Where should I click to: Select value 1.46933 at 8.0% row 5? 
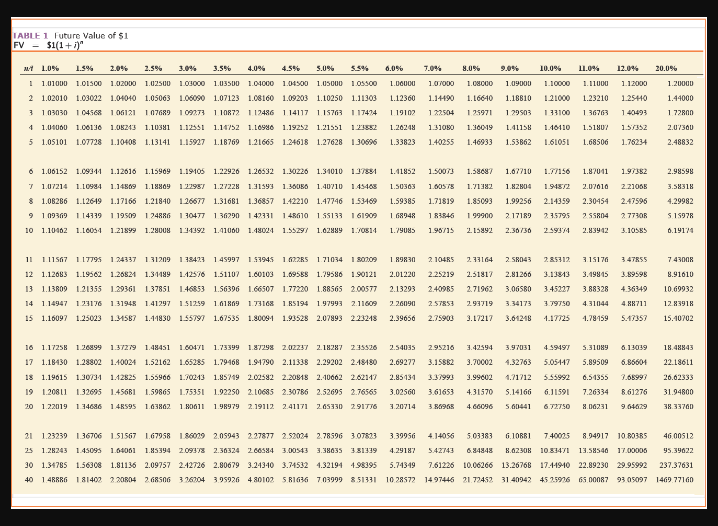tap(480, 142)
